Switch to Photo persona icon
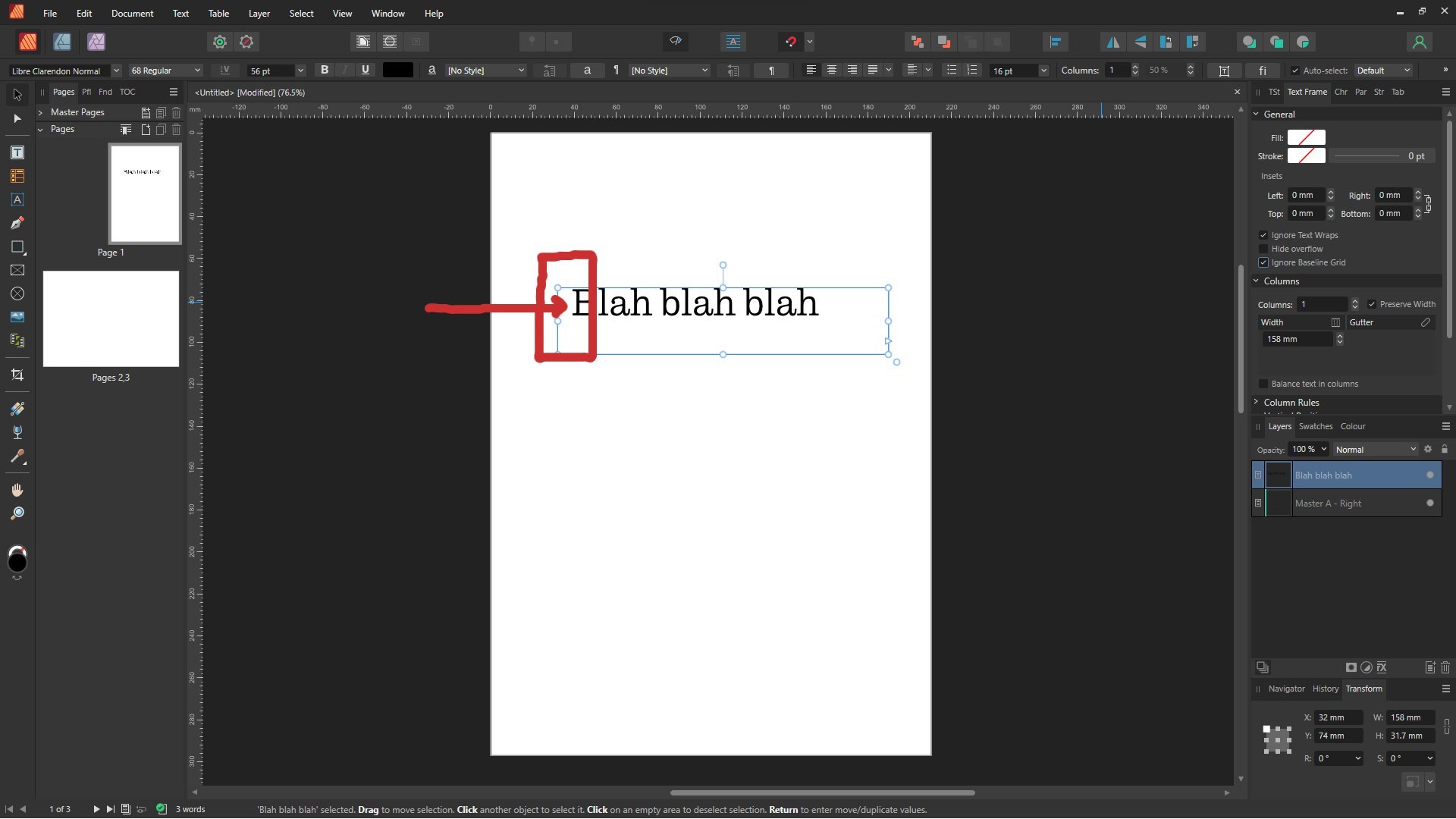The height and width of the screenshot is (819, 1456). (96, 42)
